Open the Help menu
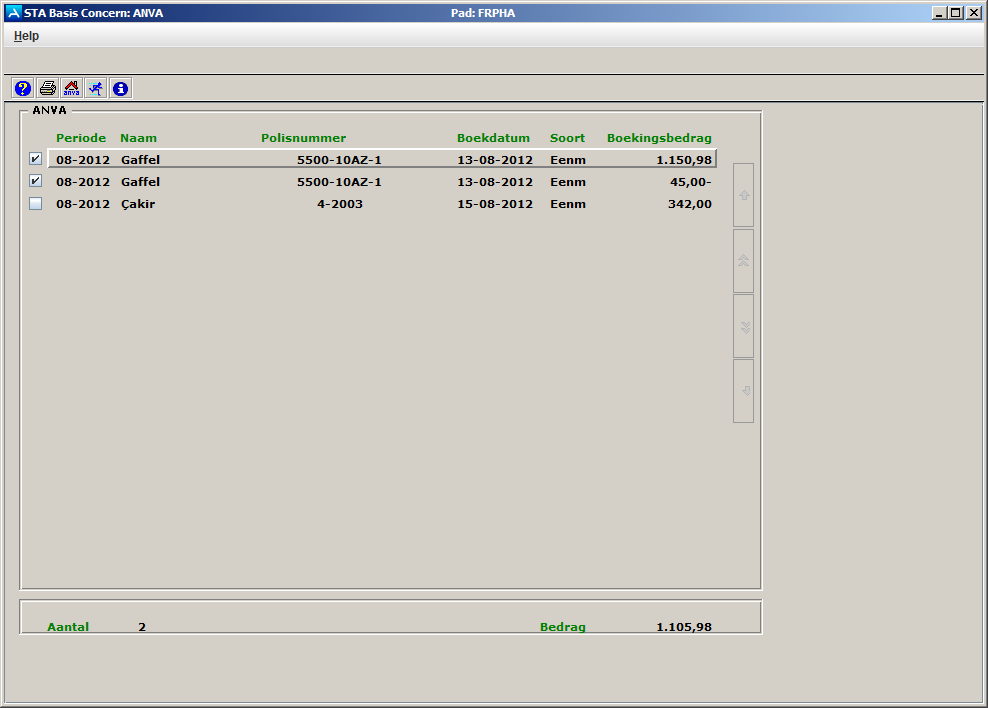 [26, 36]
